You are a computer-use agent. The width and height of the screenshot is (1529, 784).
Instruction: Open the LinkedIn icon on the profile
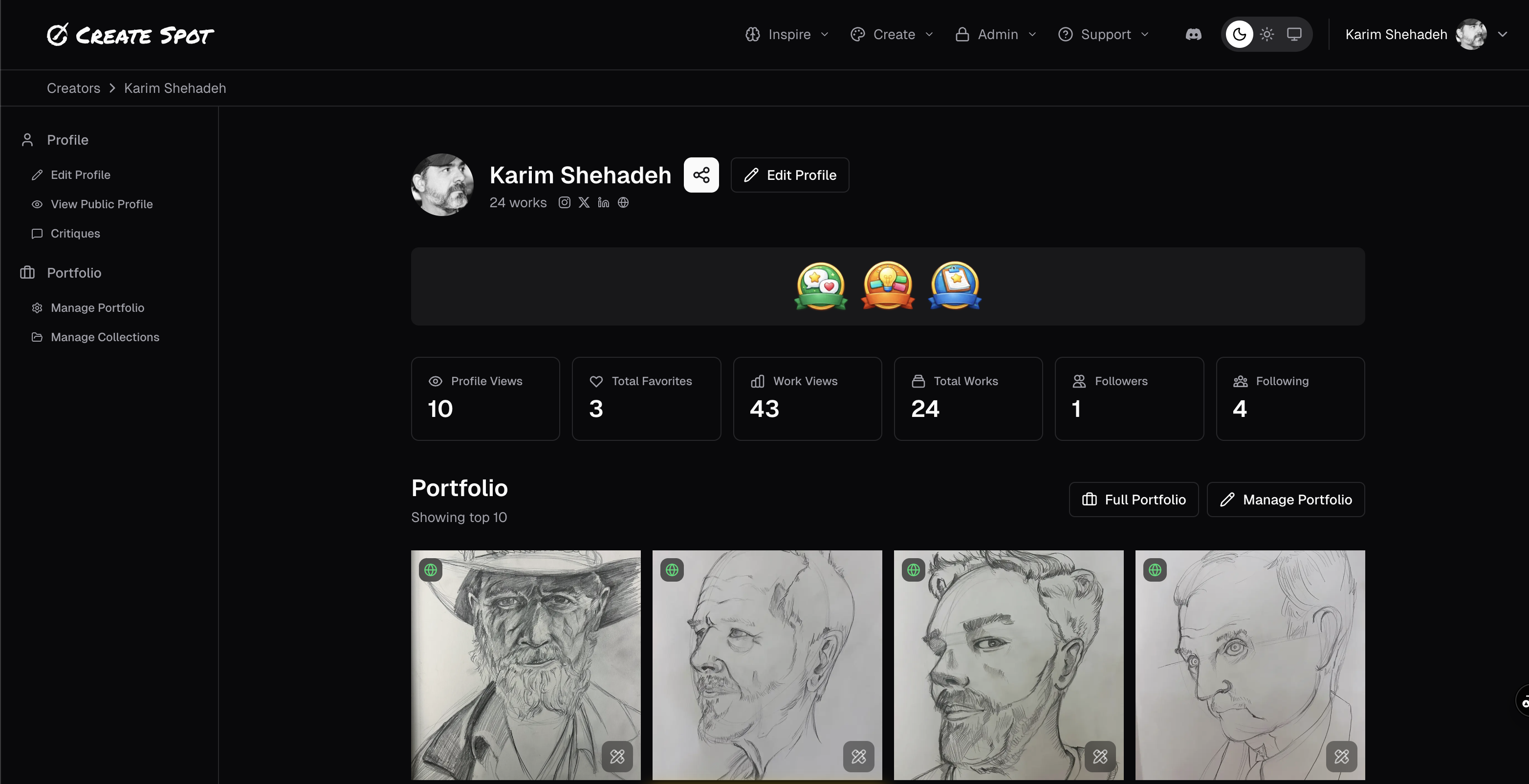603,202
